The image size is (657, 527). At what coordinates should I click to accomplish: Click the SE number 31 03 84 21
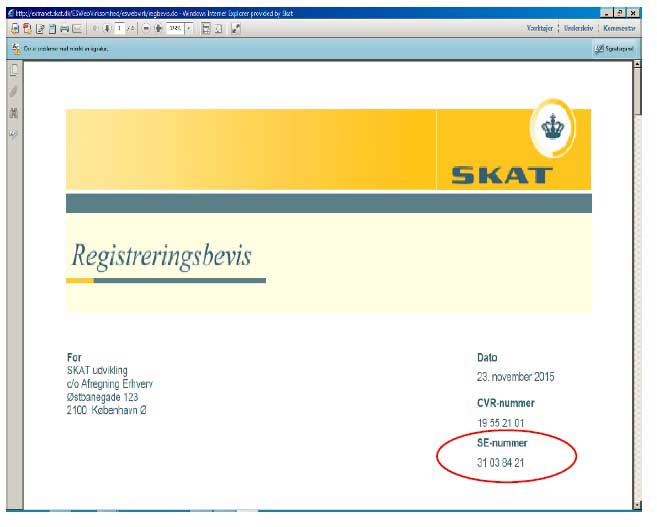(500, 462)
